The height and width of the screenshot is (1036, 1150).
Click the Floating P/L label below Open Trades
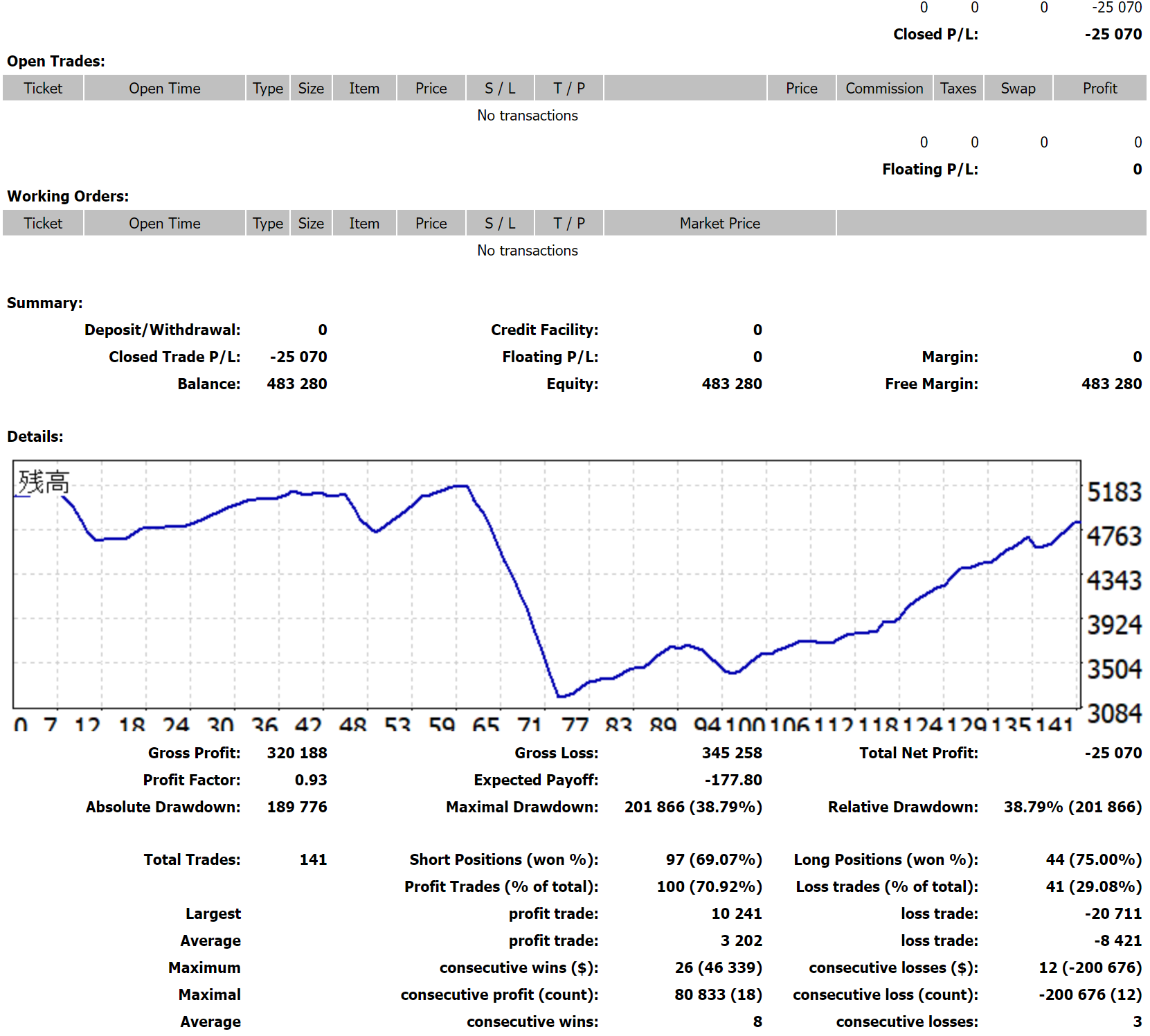click(x=930, y=169)
